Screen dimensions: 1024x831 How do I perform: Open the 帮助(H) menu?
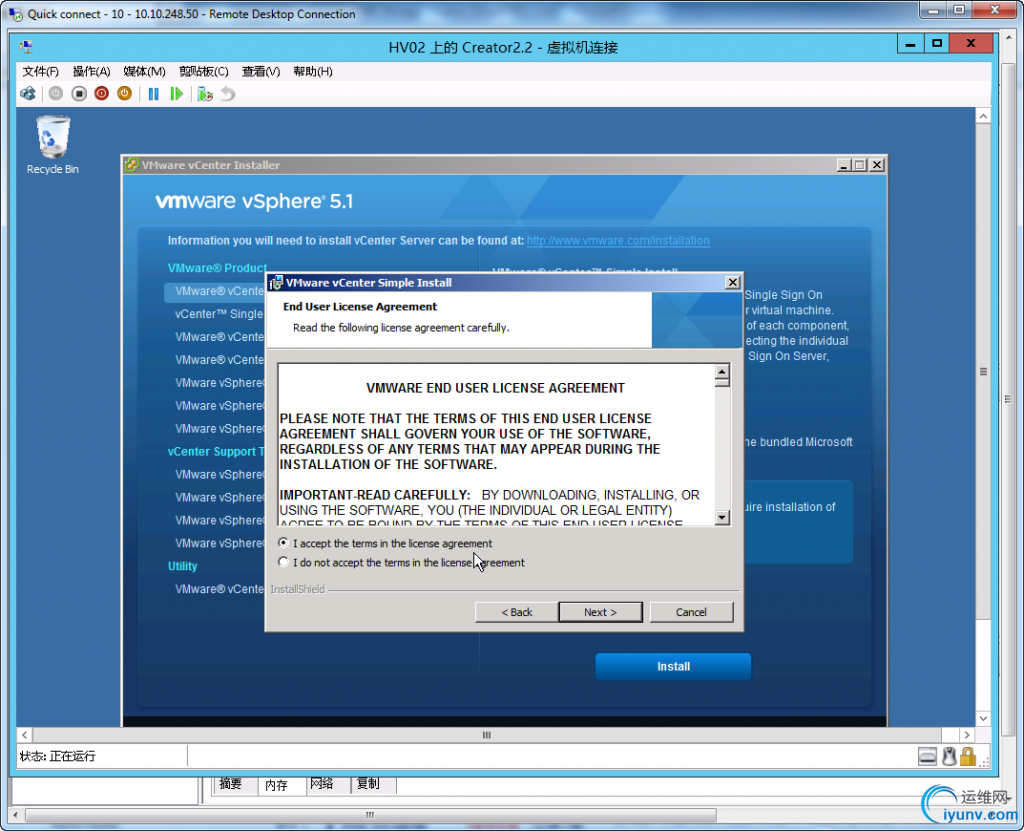(x=313, y=71)
